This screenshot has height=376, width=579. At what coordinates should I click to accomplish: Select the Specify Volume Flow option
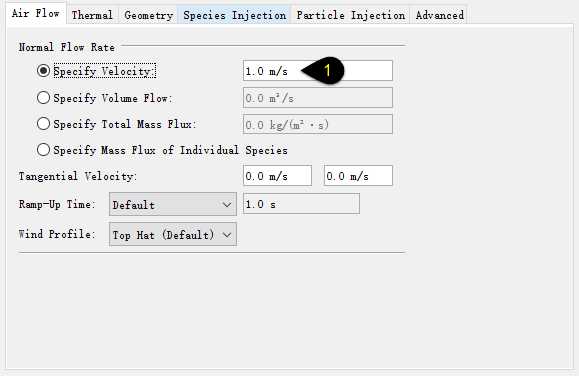coord(44,98)
